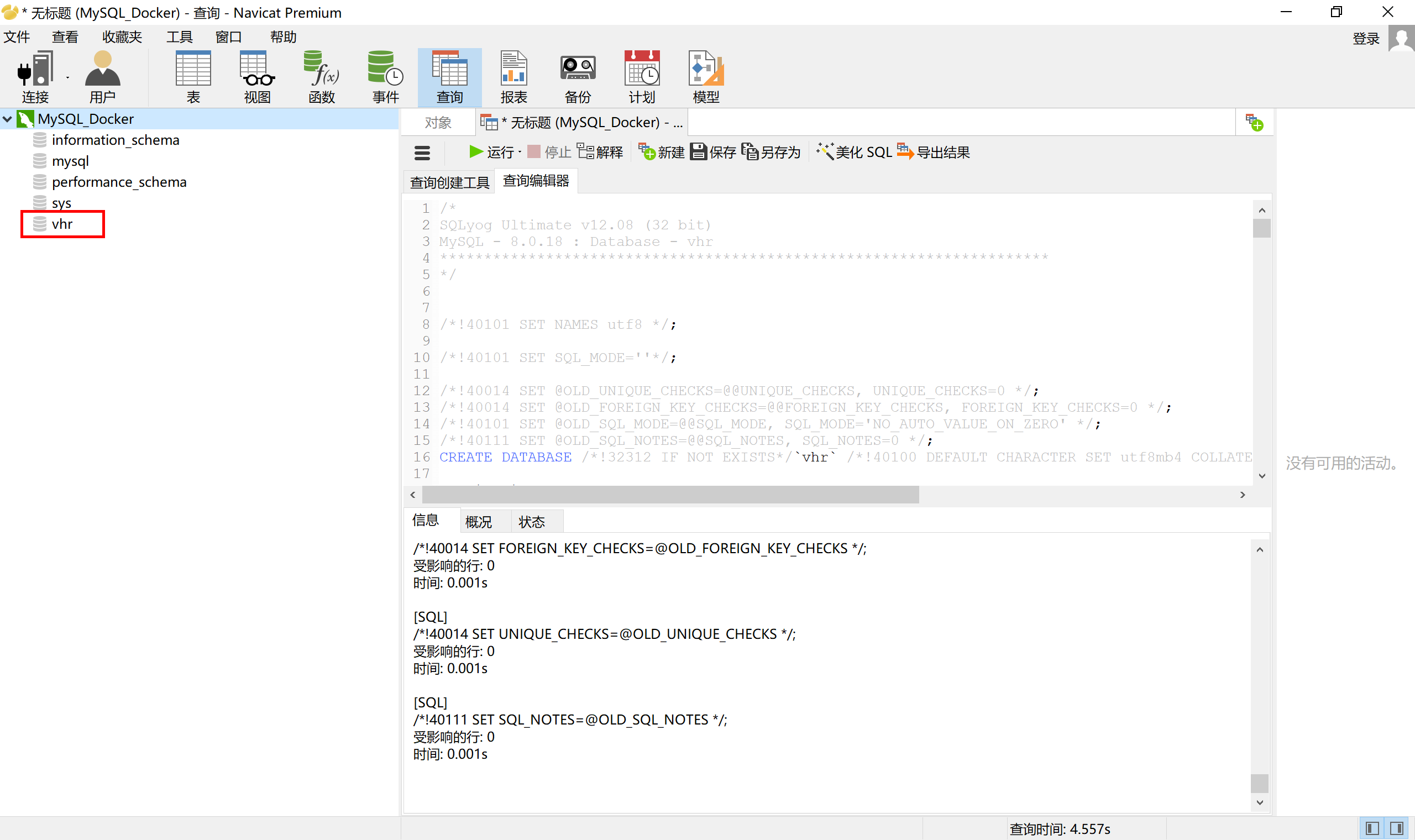1415x840 pixels.
Task: Switch to 查询创建工具 tab
Action: [449, 182]
